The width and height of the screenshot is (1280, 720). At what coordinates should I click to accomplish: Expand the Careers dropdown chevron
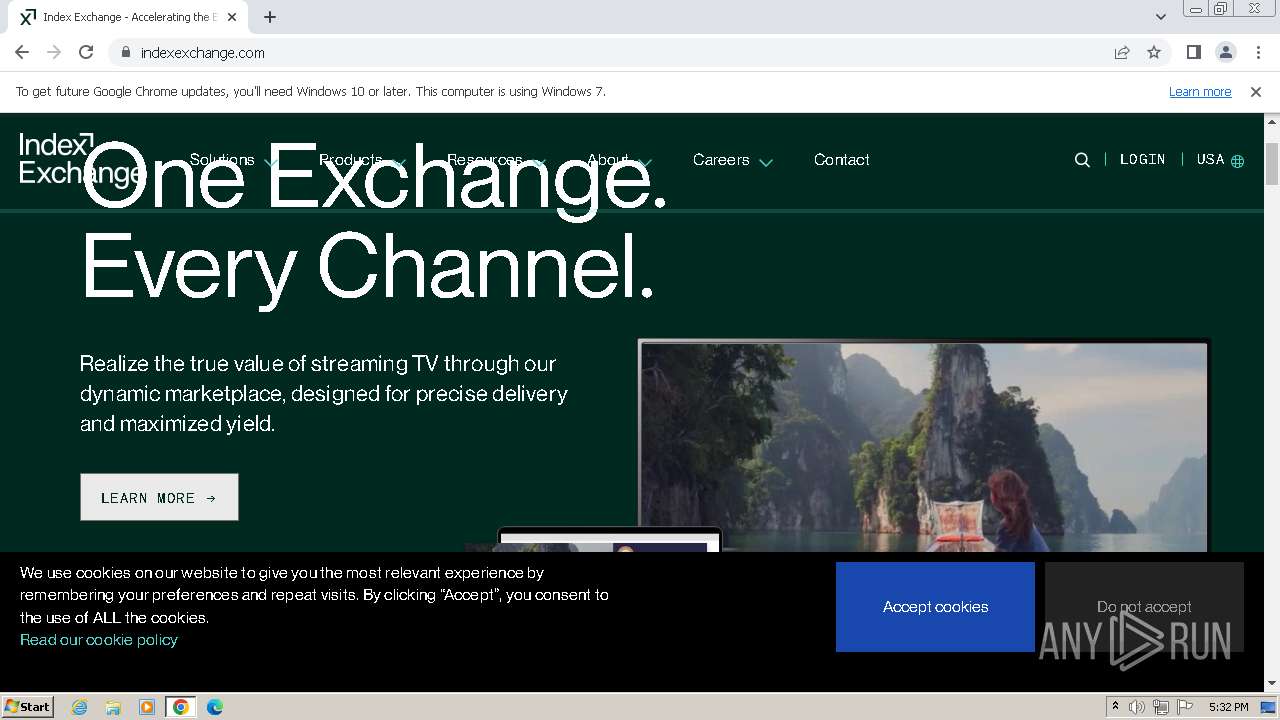(x=766, y=162)
